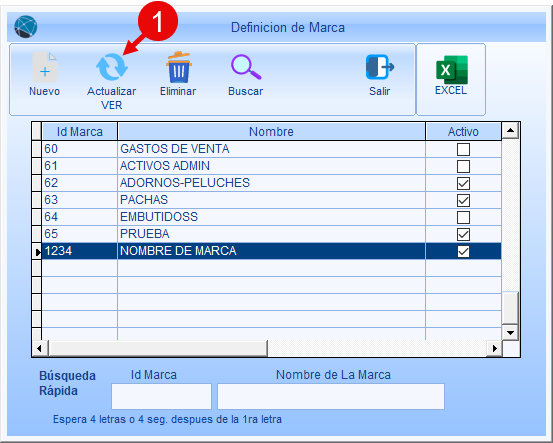
Task: Click the Salir exit icon
Action: click(x=379, y=67)
